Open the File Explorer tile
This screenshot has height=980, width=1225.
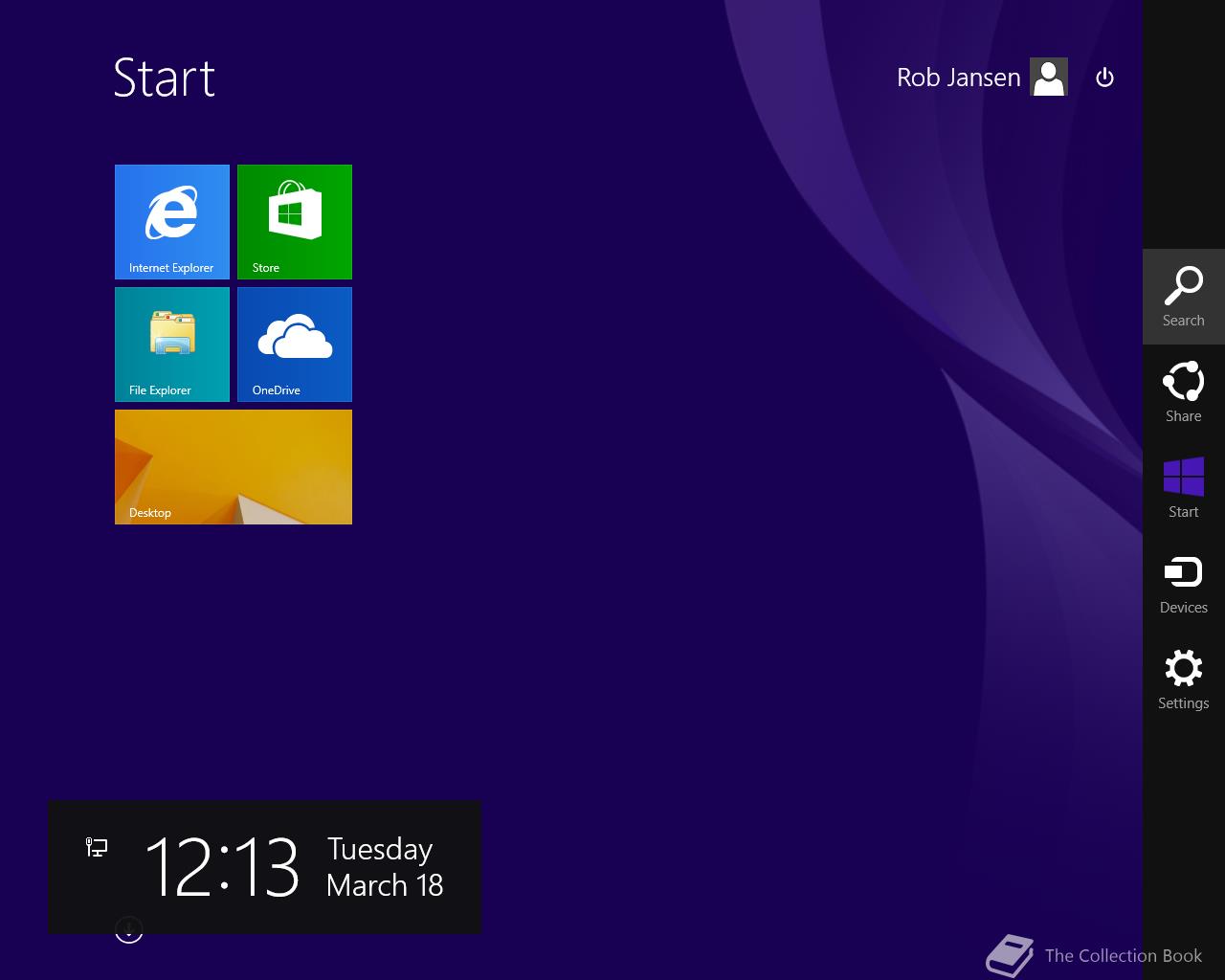tap(172, 345)
